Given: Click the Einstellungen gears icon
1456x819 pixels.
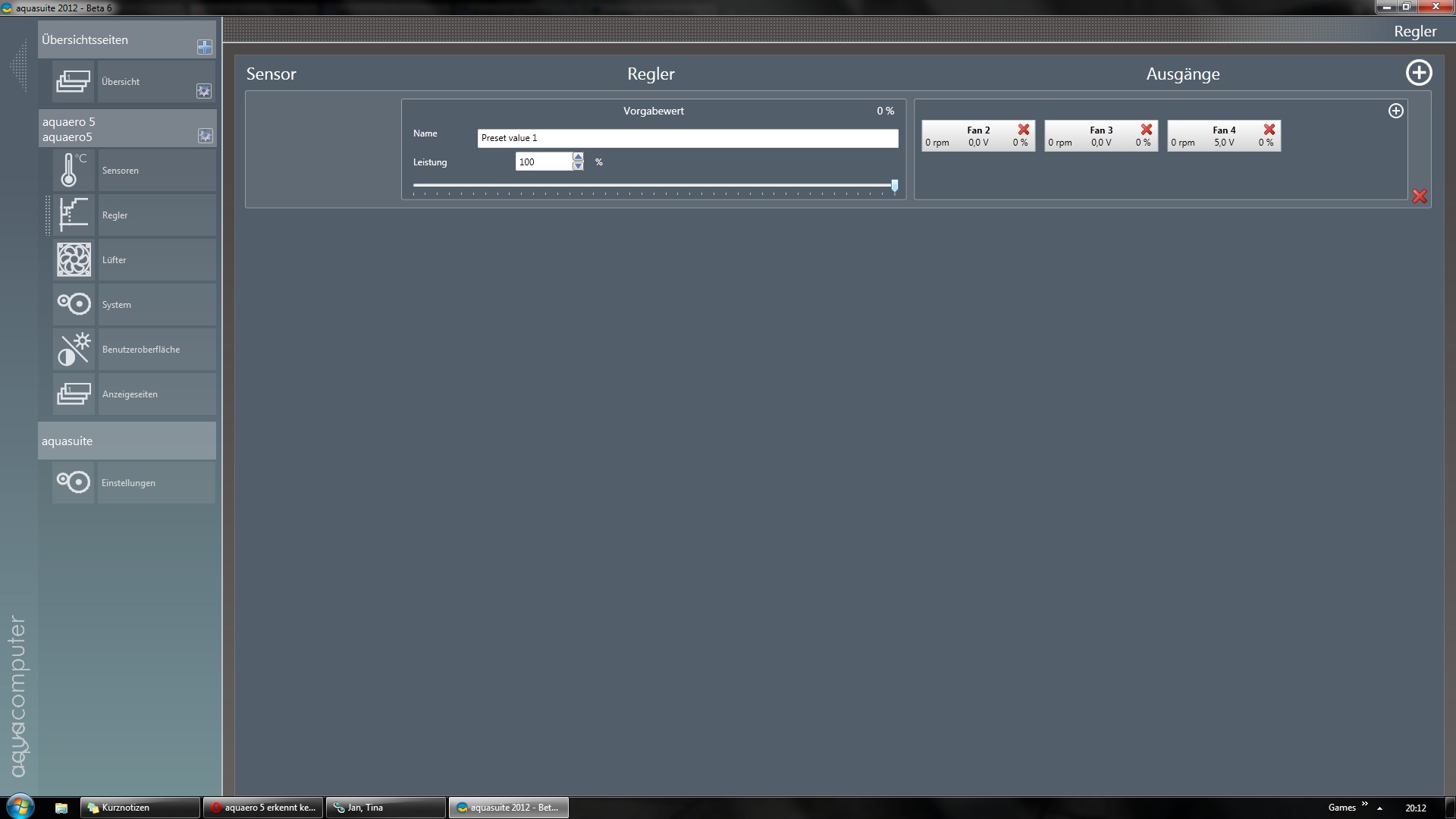Looking at the screenshot, I should (74, 482).
